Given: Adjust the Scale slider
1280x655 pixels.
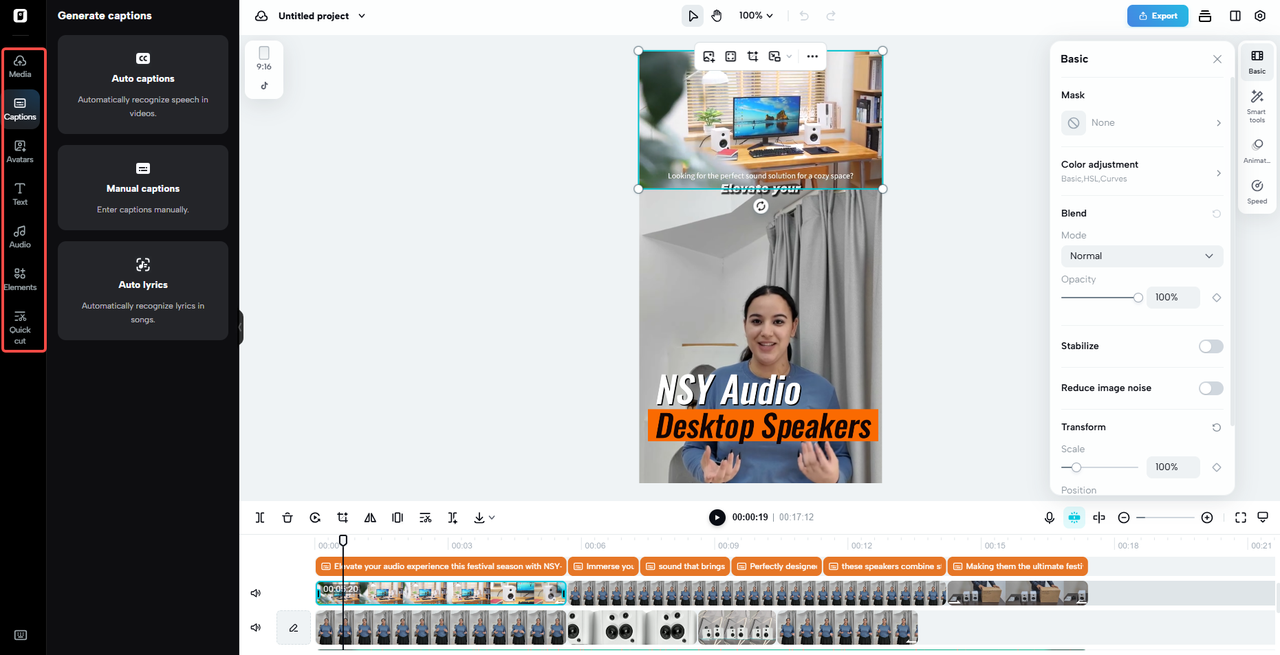Looking at the screenshot, I should pos(1099,467).
